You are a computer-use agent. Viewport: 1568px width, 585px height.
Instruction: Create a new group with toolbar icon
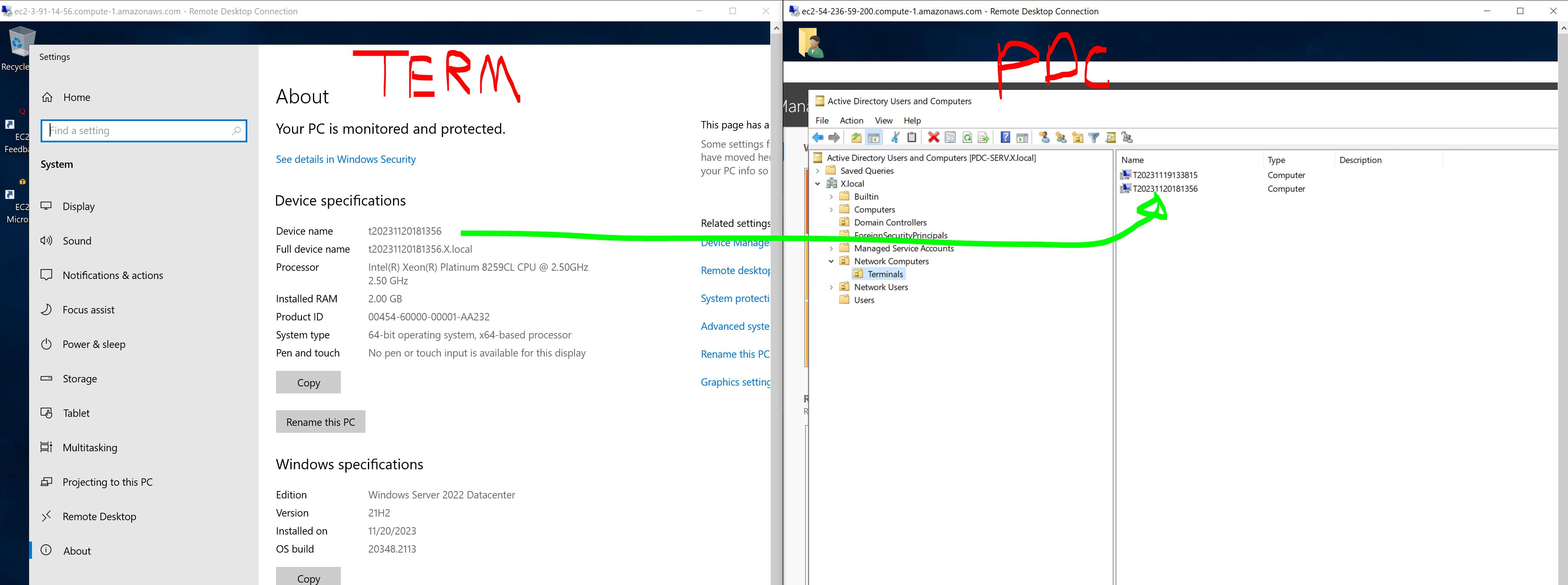[1061, 137]
